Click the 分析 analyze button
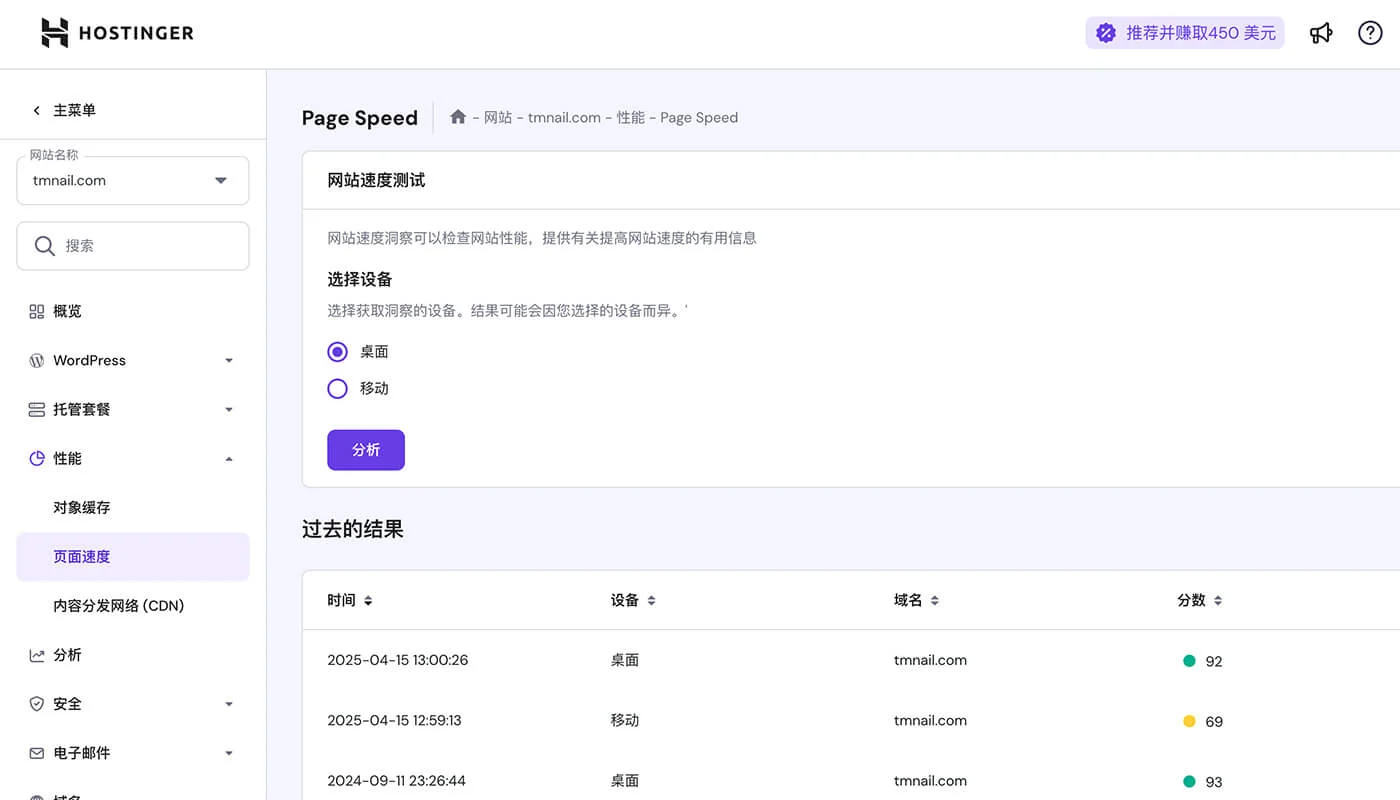Viewport: 1400px width, 800px height. pos(365,450)
